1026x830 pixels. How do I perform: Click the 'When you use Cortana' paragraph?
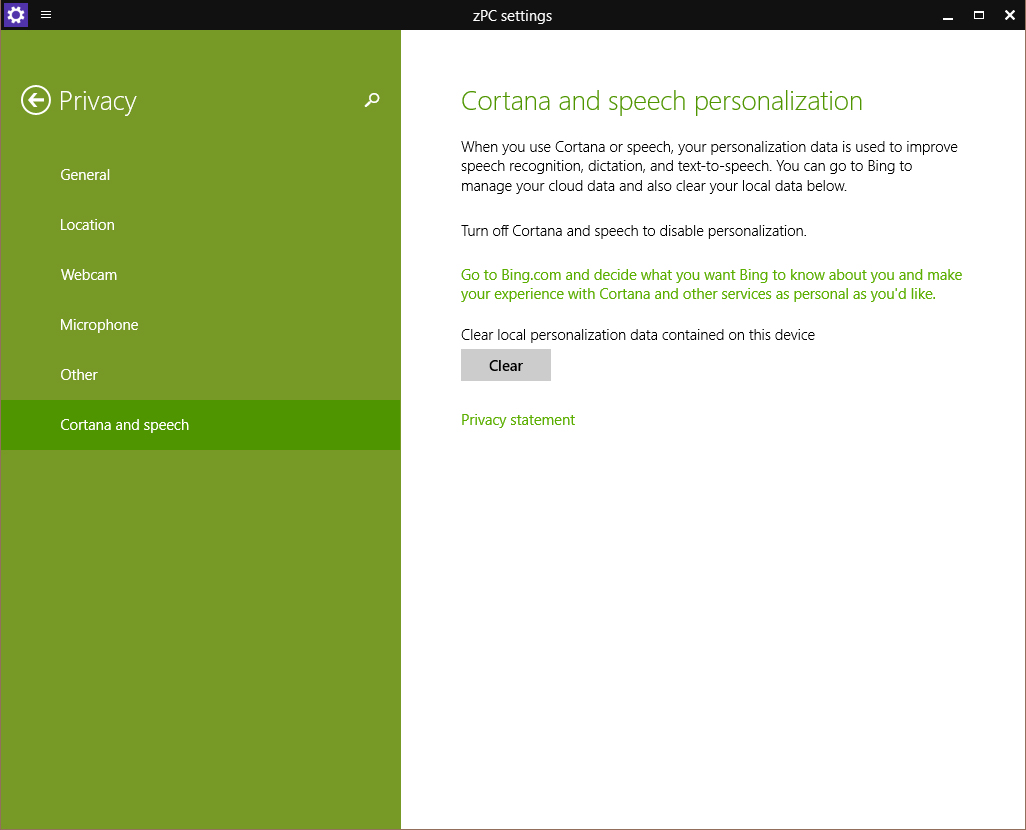pyautogui.click(x=709, y=166)
